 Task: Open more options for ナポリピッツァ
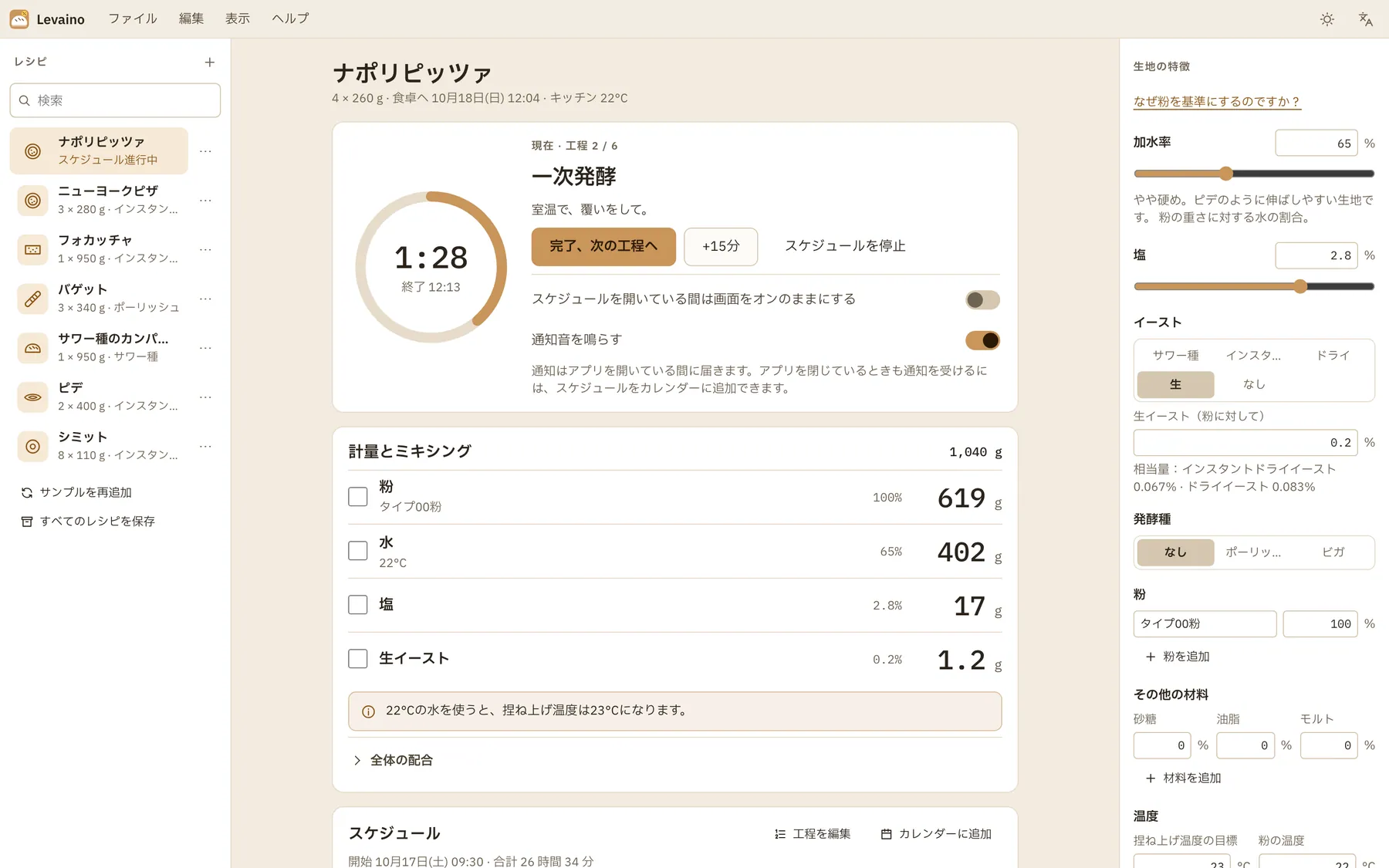(205, 151)
